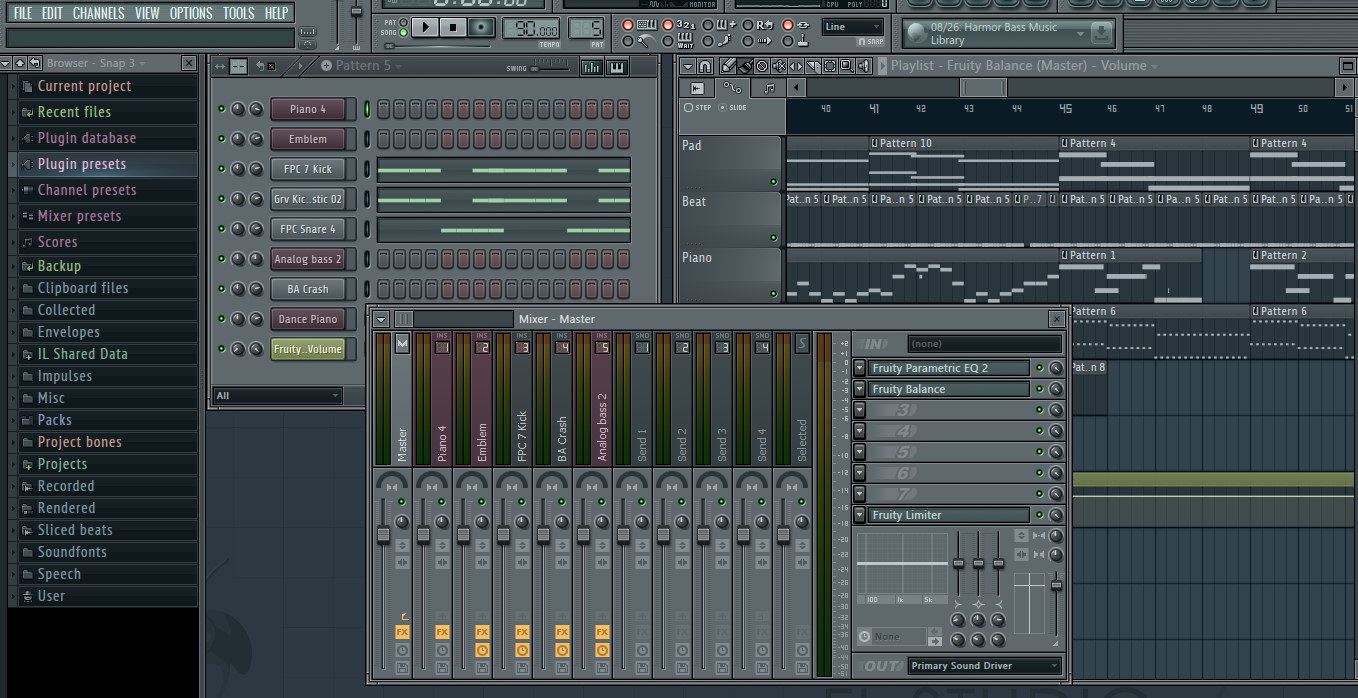This screenshot has width=1358, height=698.
Task: Activate the Zoom magnifier tool in Playlist
Action: click(847, 66)
